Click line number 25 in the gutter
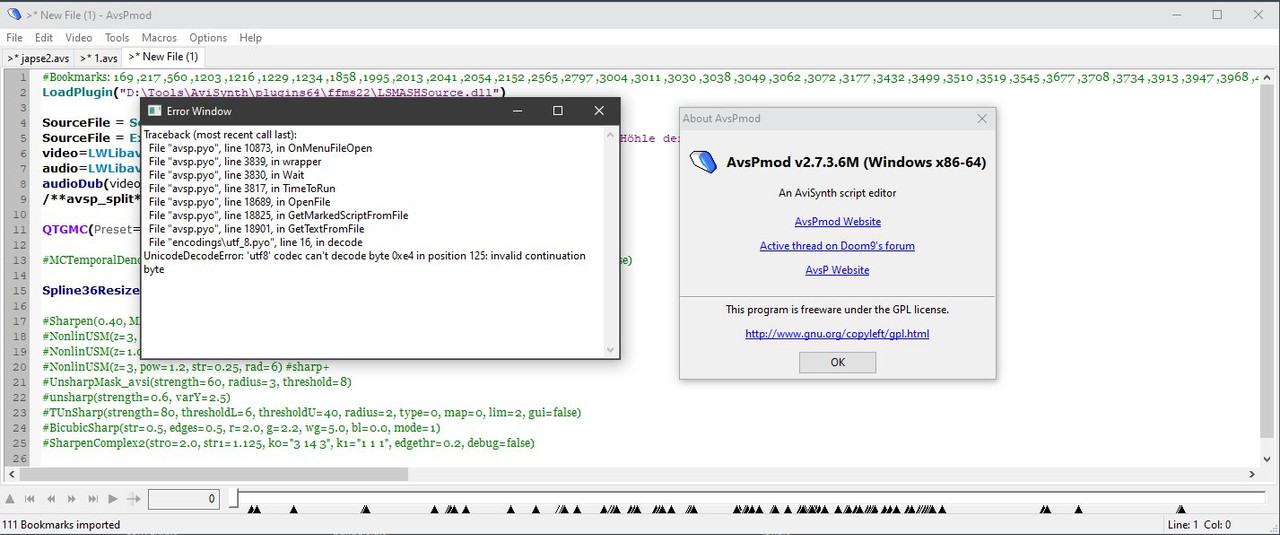 (19, 443)
